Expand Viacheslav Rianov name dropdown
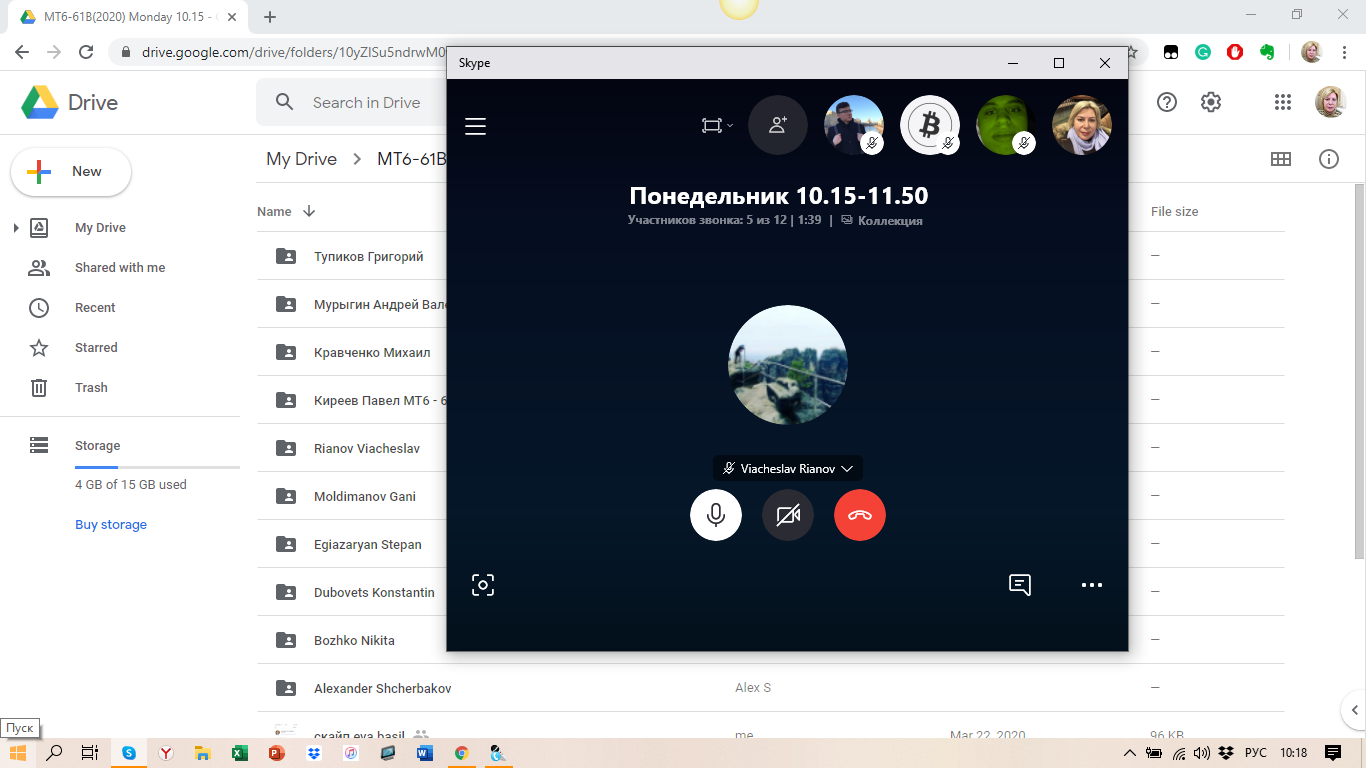 847,468
